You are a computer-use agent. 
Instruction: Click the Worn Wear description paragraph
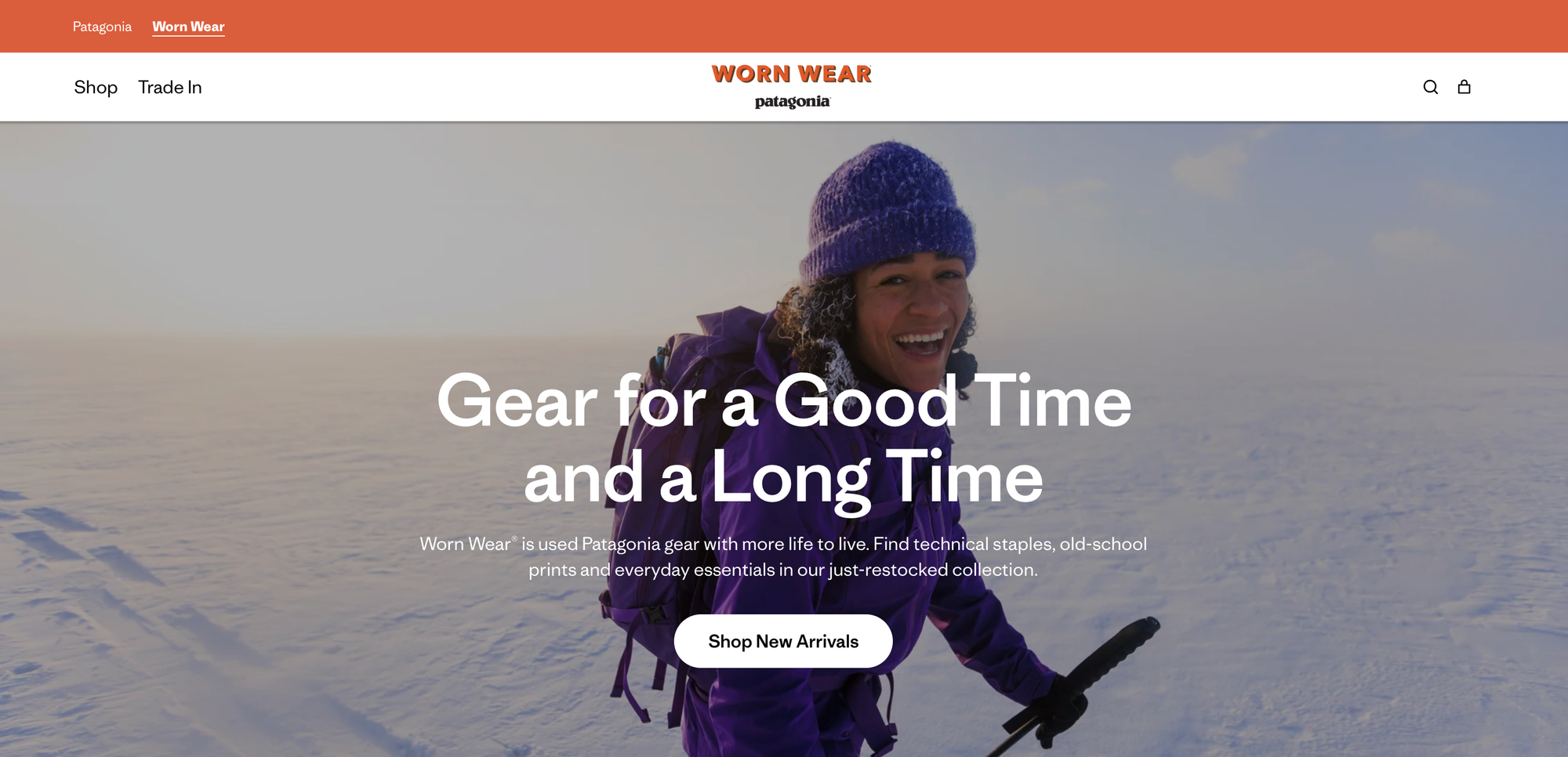[783, 556]
